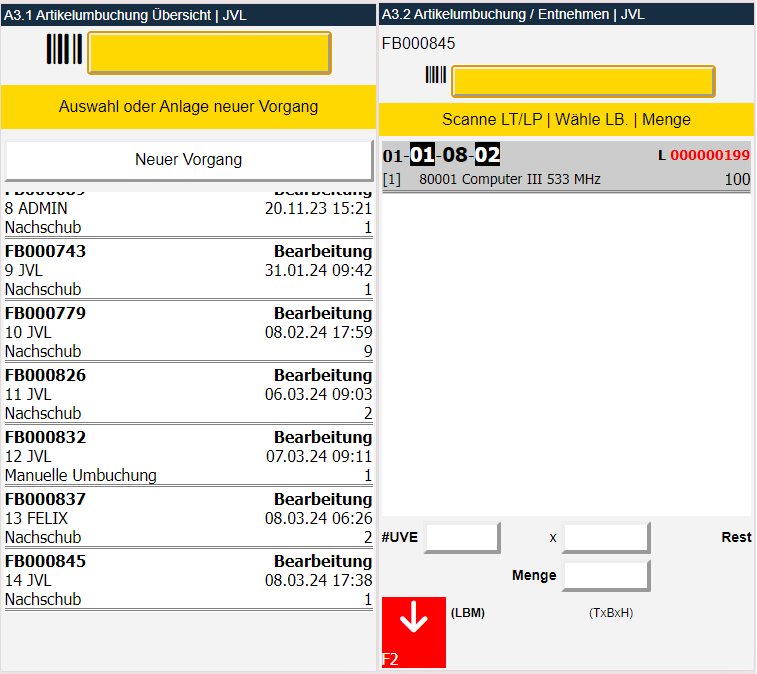
Task: Click the barcode icon beside the FB000845 scan field
Action: (436, 76)
